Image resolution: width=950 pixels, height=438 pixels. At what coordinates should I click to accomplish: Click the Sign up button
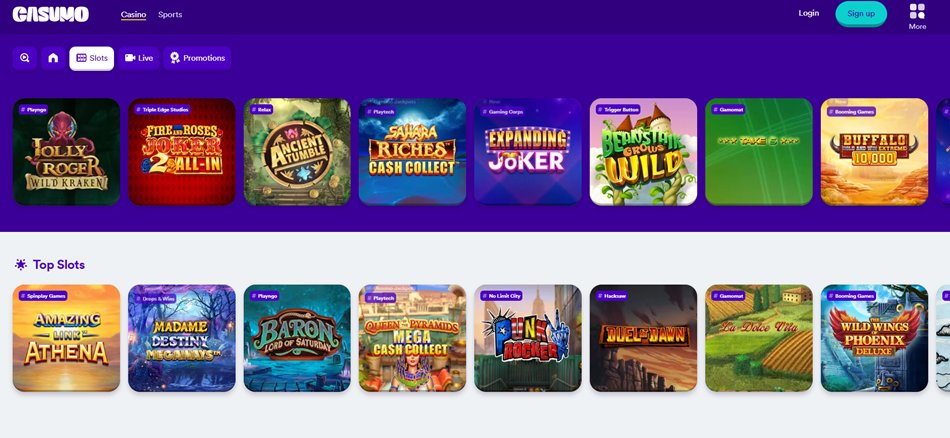[x=861, y=14]
